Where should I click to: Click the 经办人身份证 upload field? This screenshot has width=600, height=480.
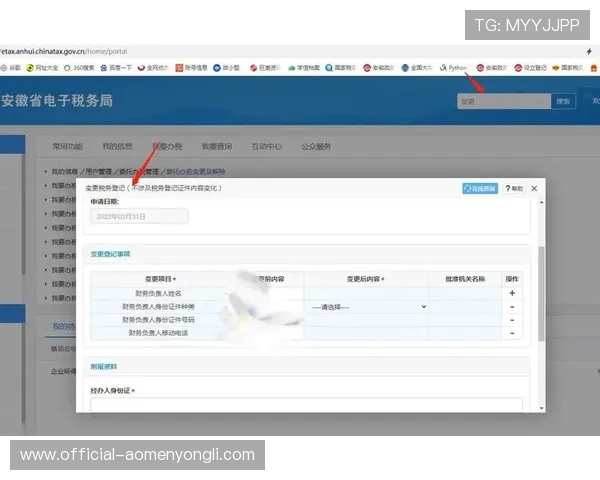point(307,405)
